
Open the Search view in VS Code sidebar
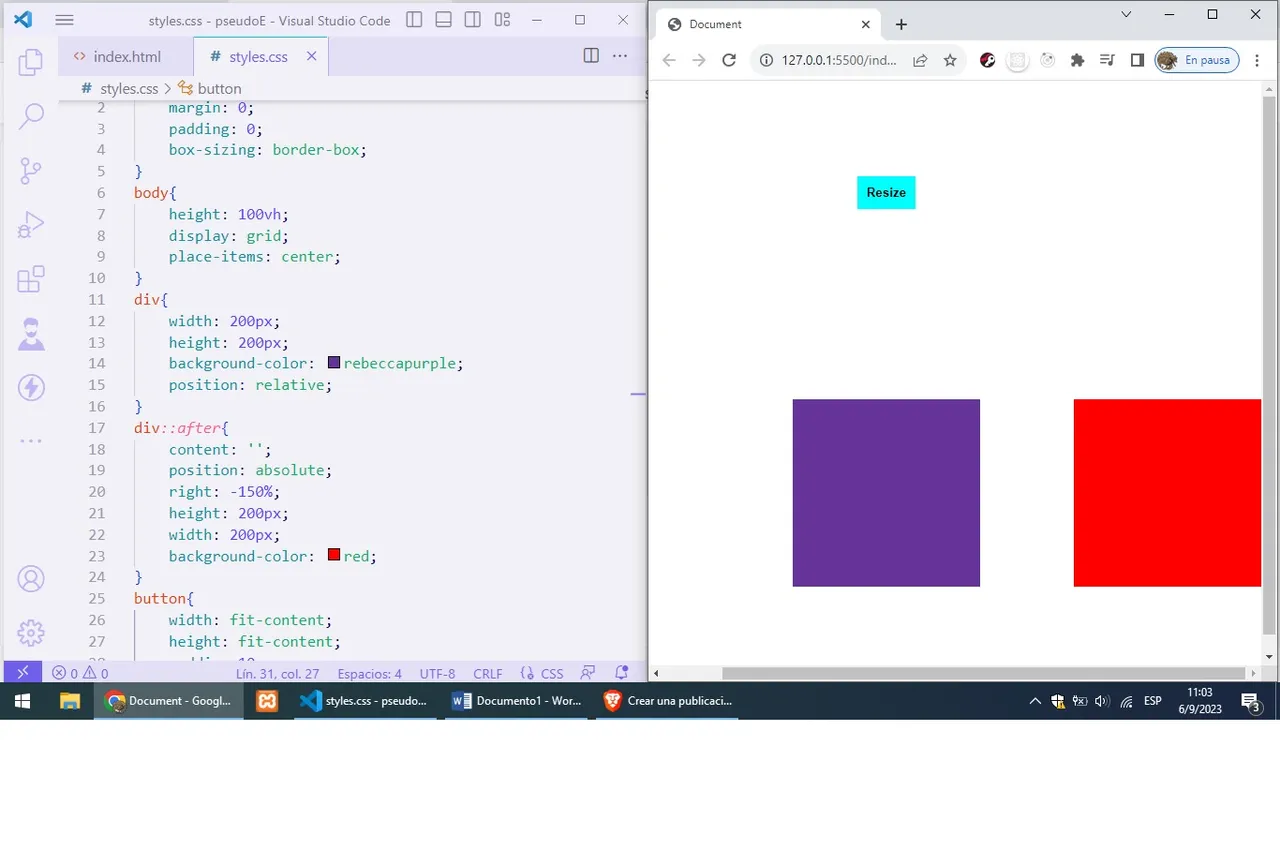(31, 116)
